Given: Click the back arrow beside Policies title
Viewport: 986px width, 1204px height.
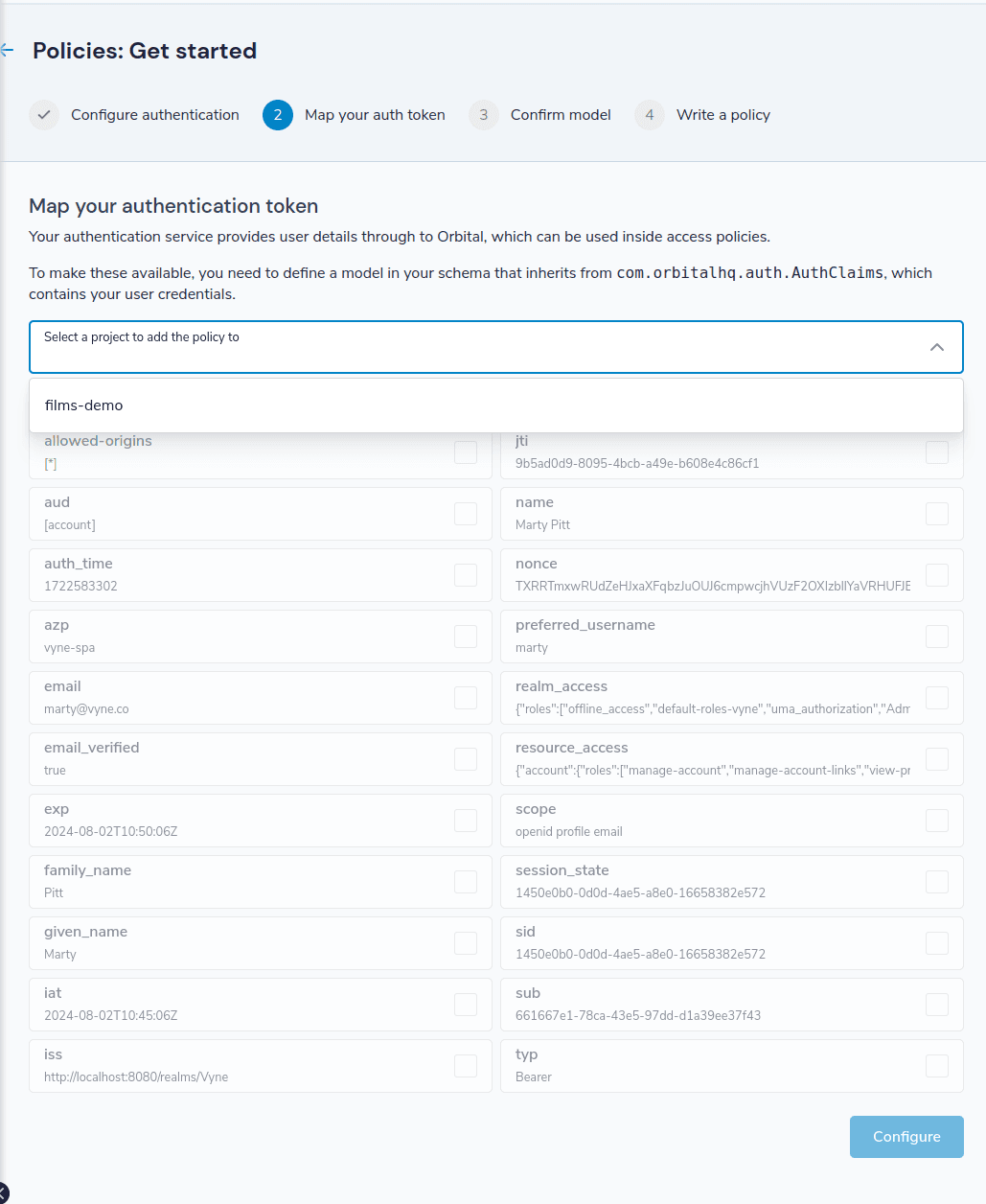Looking at the screenshot, I should point(8,50).
